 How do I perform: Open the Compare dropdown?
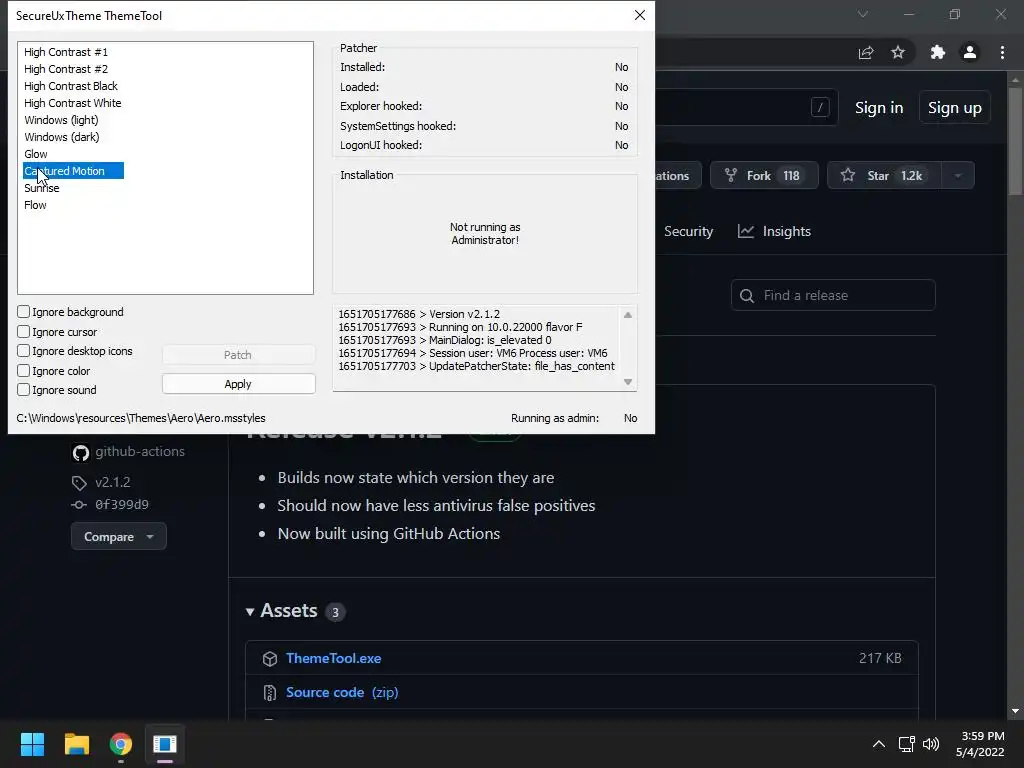coord(118,537)
